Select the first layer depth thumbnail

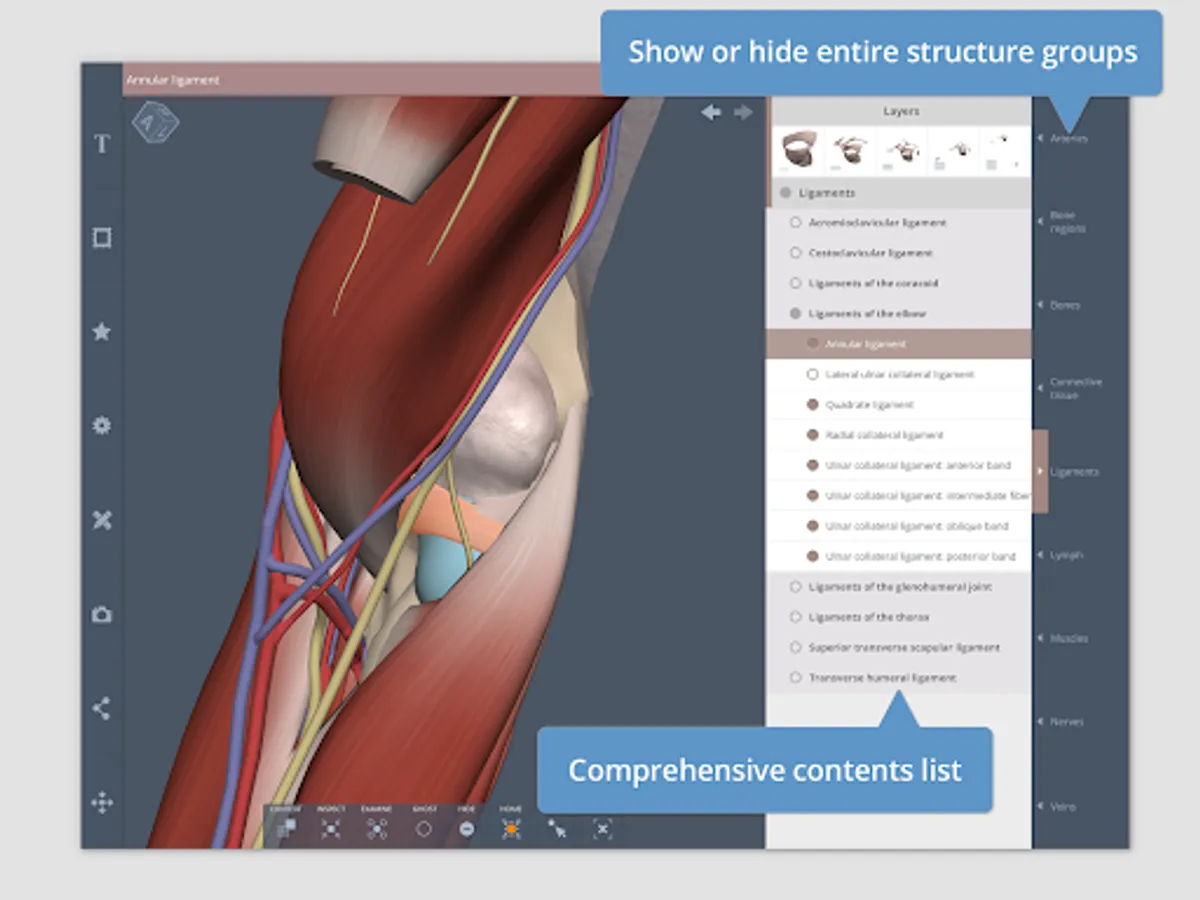pos(799,151)
